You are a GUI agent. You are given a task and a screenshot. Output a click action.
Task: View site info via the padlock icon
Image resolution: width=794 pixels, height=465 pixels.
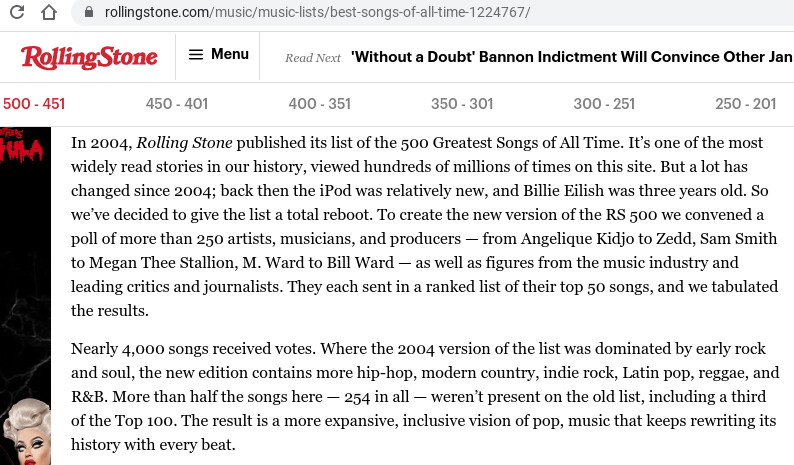coord(89,12)
